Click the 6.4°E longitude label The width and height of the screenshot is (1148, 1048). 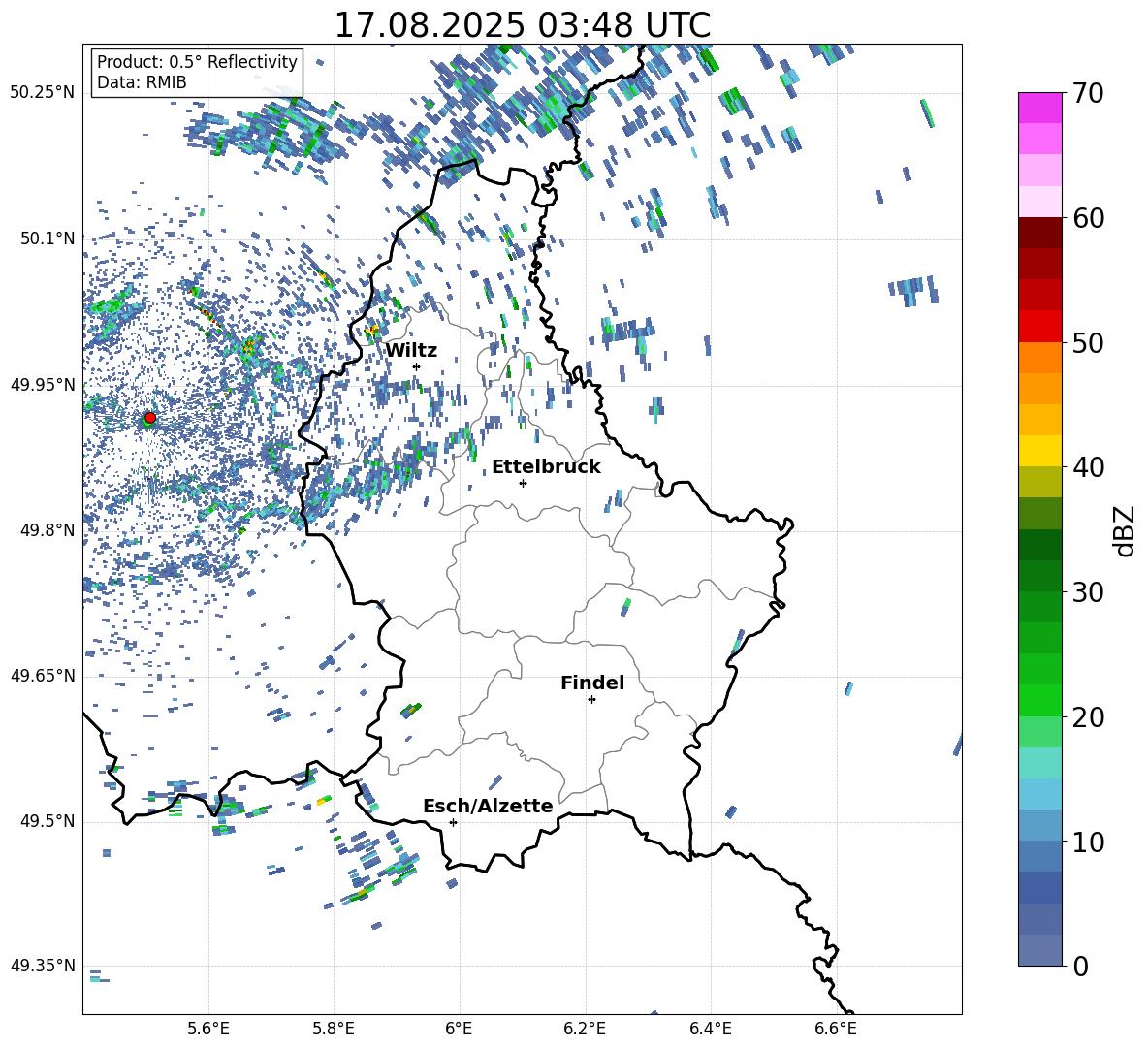(x=710, y=1029)
